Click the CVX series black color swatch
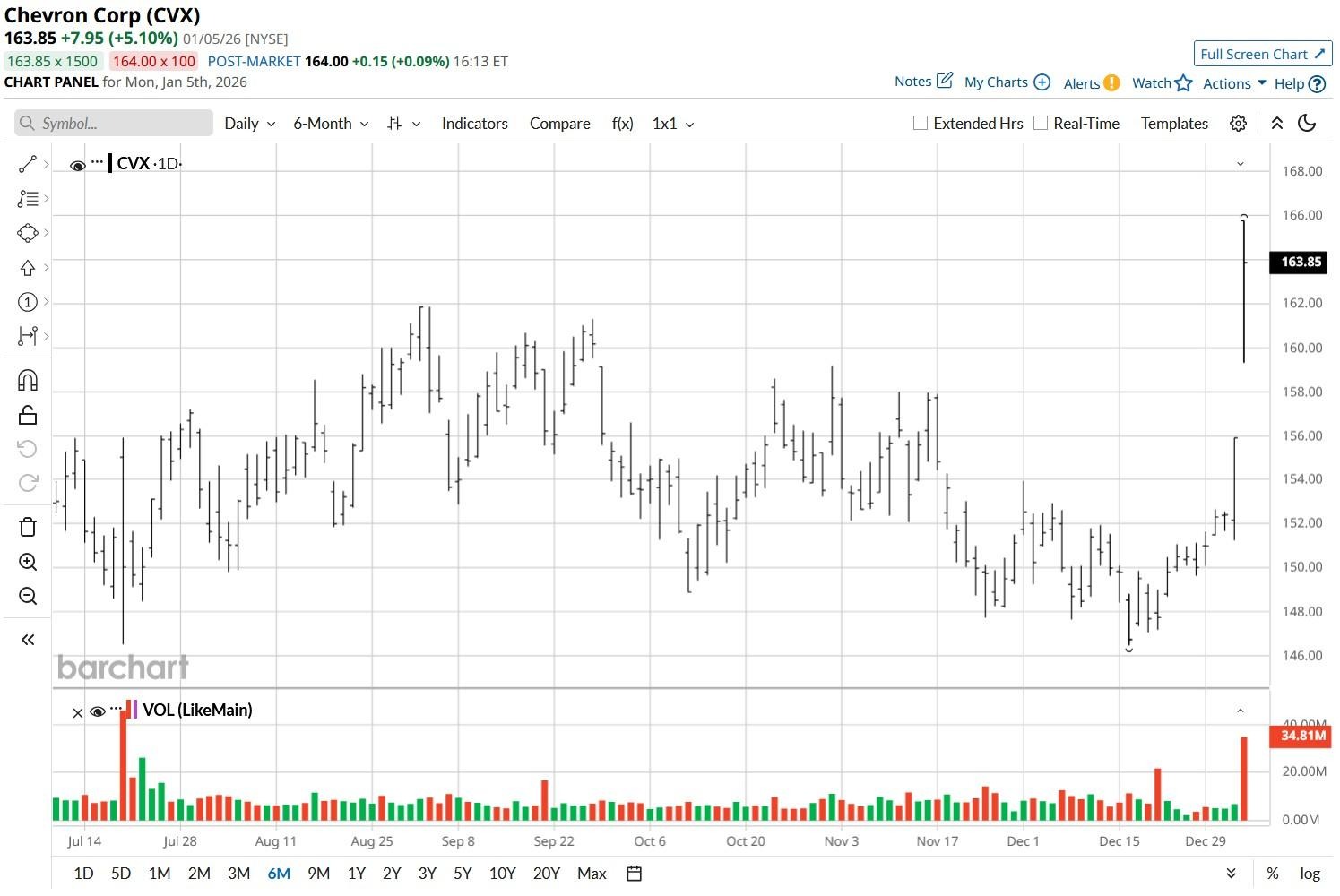This screenshot has width=1340, height=896. click(x=109, y=163)
